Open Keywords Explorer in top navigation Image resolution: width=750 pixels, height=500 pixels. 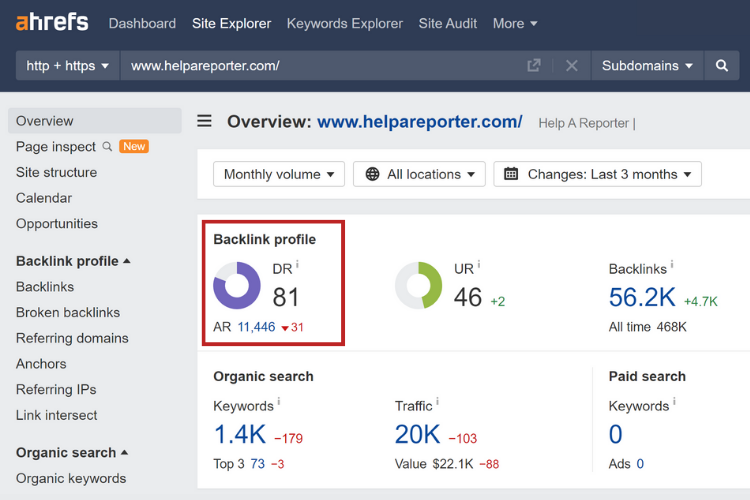345,23
